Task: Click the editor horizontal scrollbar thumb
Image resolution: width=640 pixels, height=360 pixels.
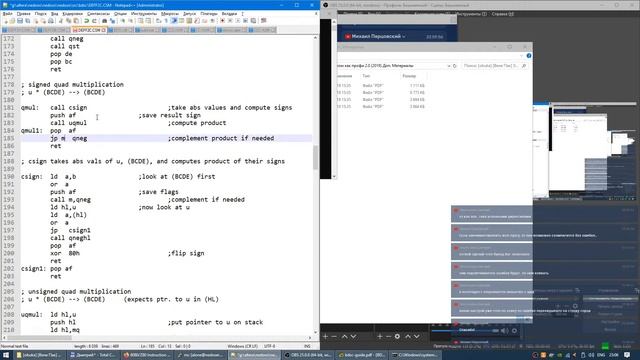Action: click(x=40, y=338)
